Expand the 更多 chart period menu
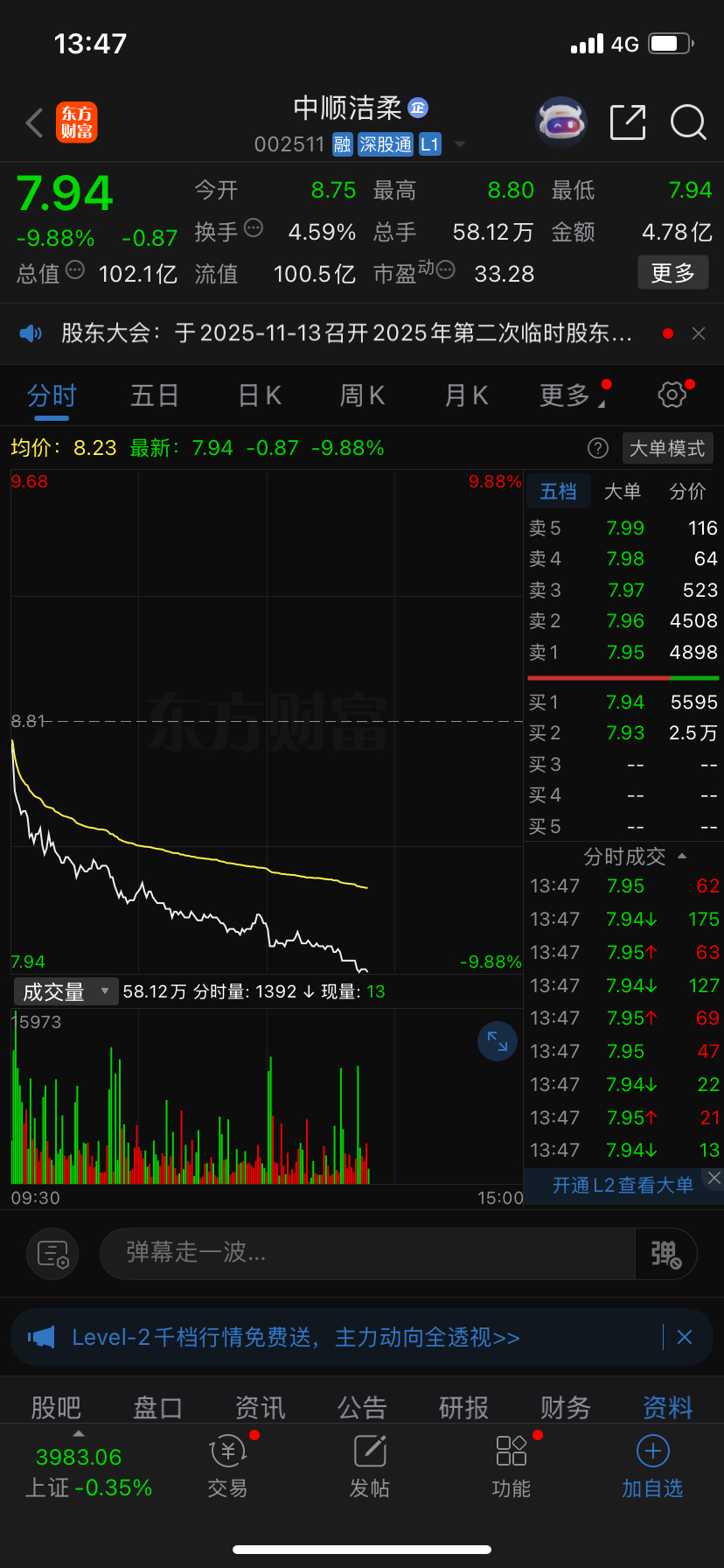The image size is (724, 1568). (573, 395)
